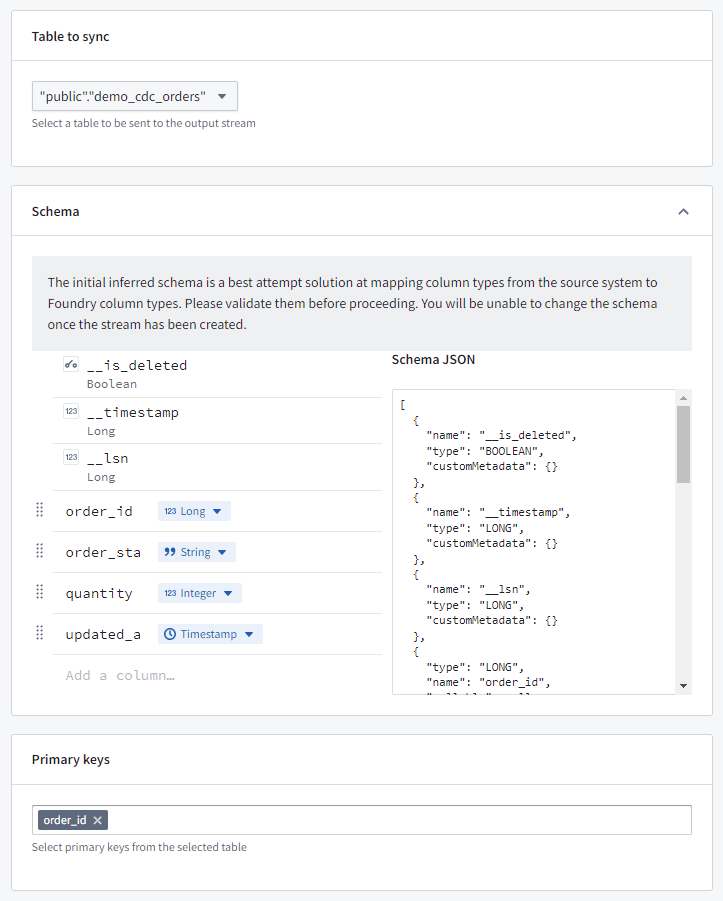Click the boolean type icon beside __is_deleted

pyautogui.click(x=71, y=365)
